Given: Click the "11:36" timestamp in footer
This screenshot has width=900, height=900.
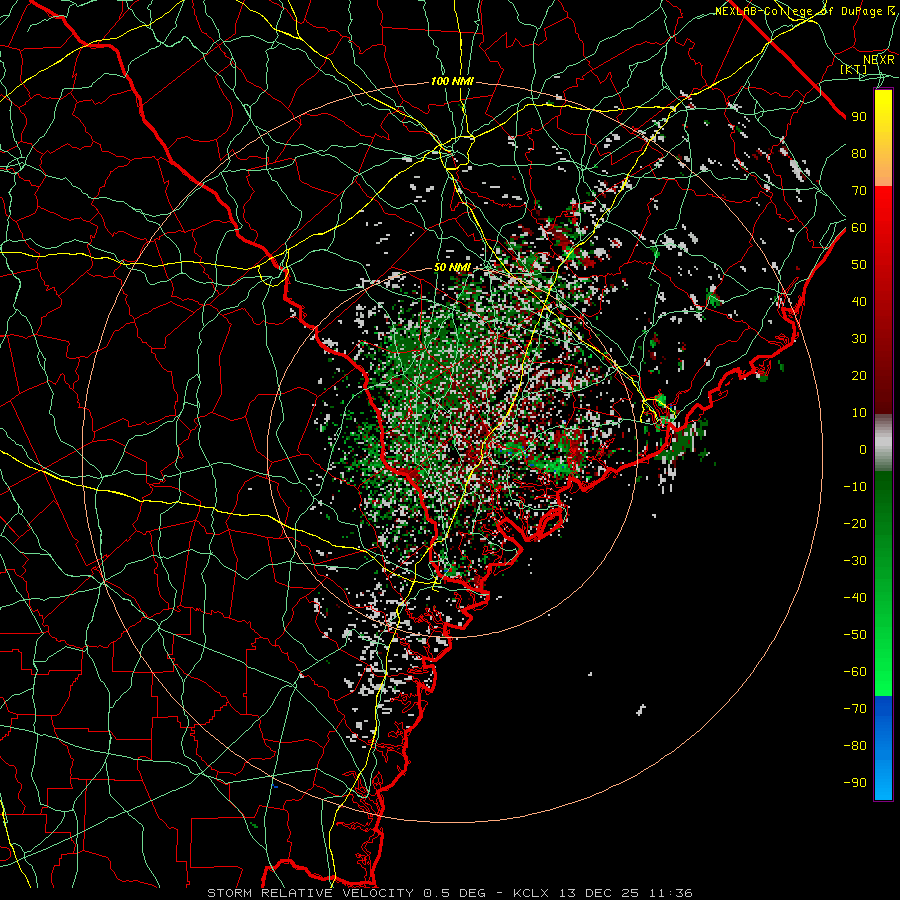Looking at the screenshot, I should pyautogui.click(x=671, y=893).
